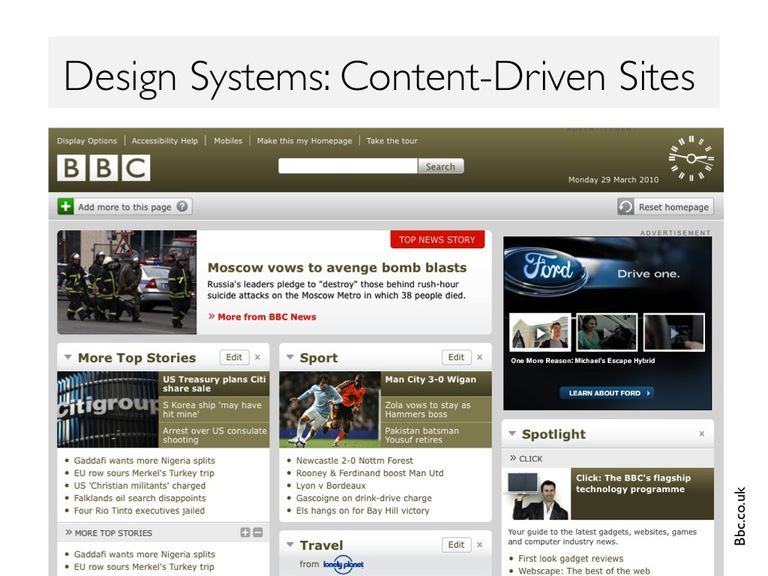Viewport: 768px width, 576px height.
Task: Close the Sport module
Action: pyautogui.click(x=480, y=358)
